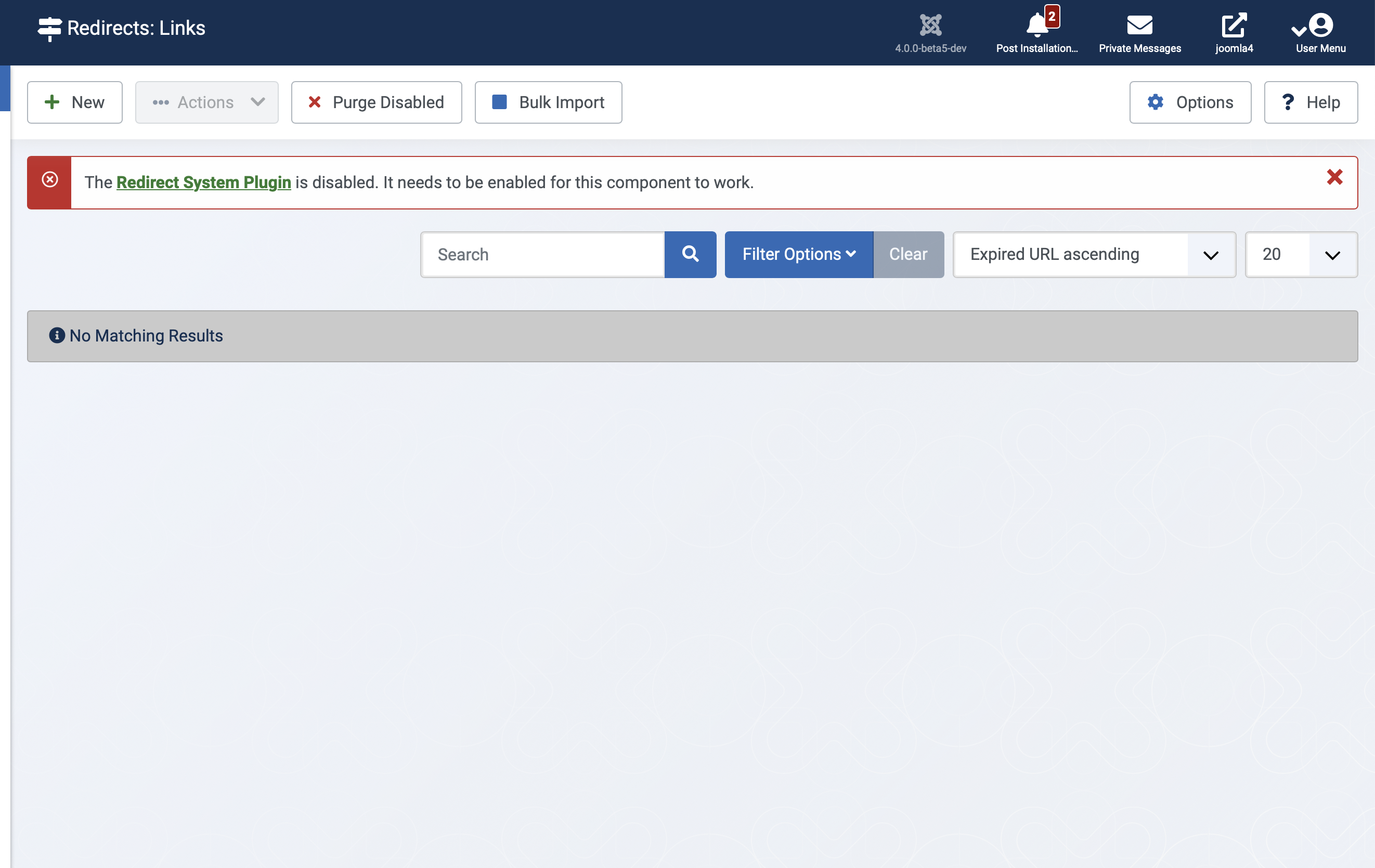Click the New button

75,102
